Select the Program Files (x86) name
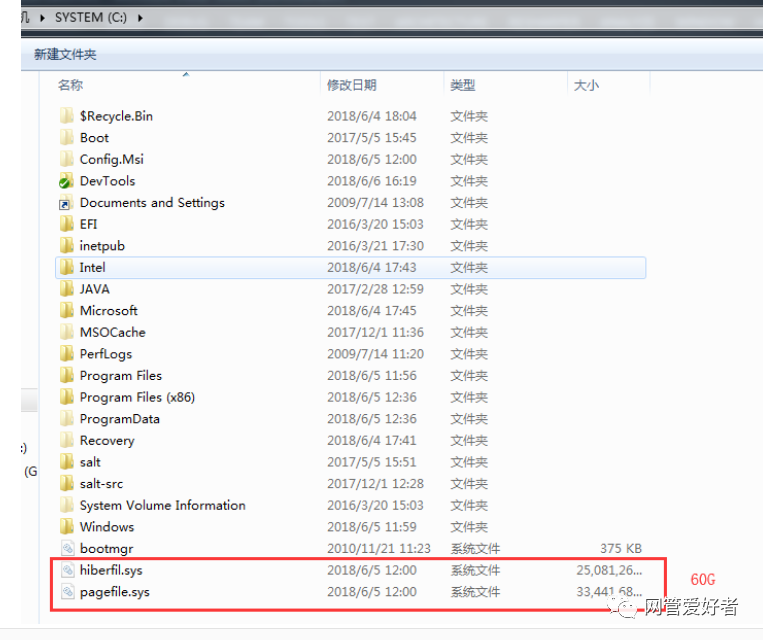The image size is (763, 640). pos(137,397)
